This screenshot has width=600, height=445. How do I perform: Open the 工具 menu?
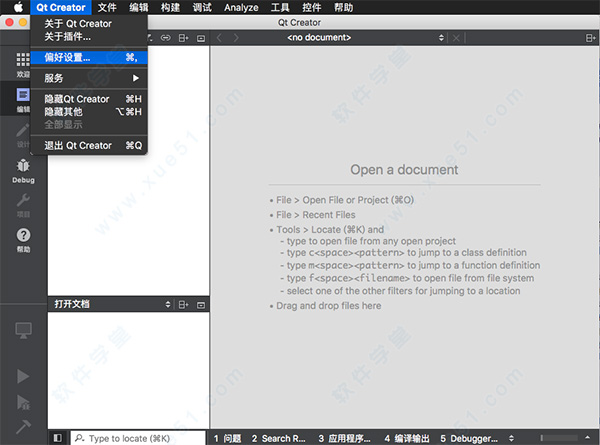(280, 7)
